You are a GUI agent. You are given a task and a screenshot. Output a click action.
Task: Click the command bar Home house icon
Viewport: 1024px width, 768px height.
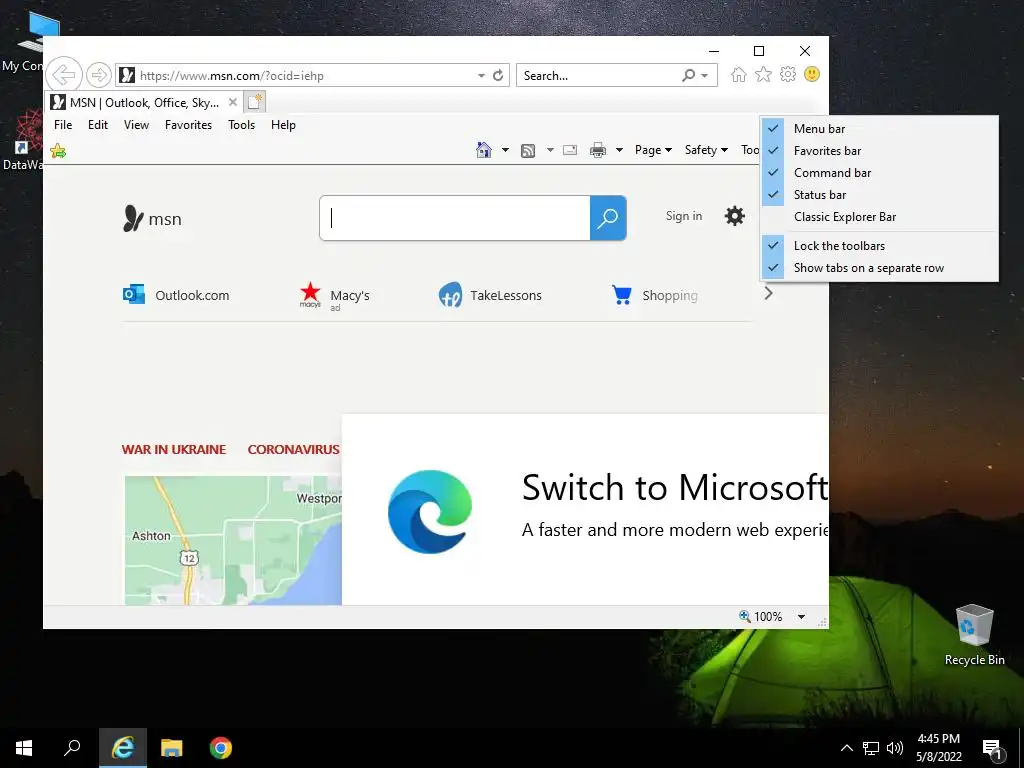[483, 150]
